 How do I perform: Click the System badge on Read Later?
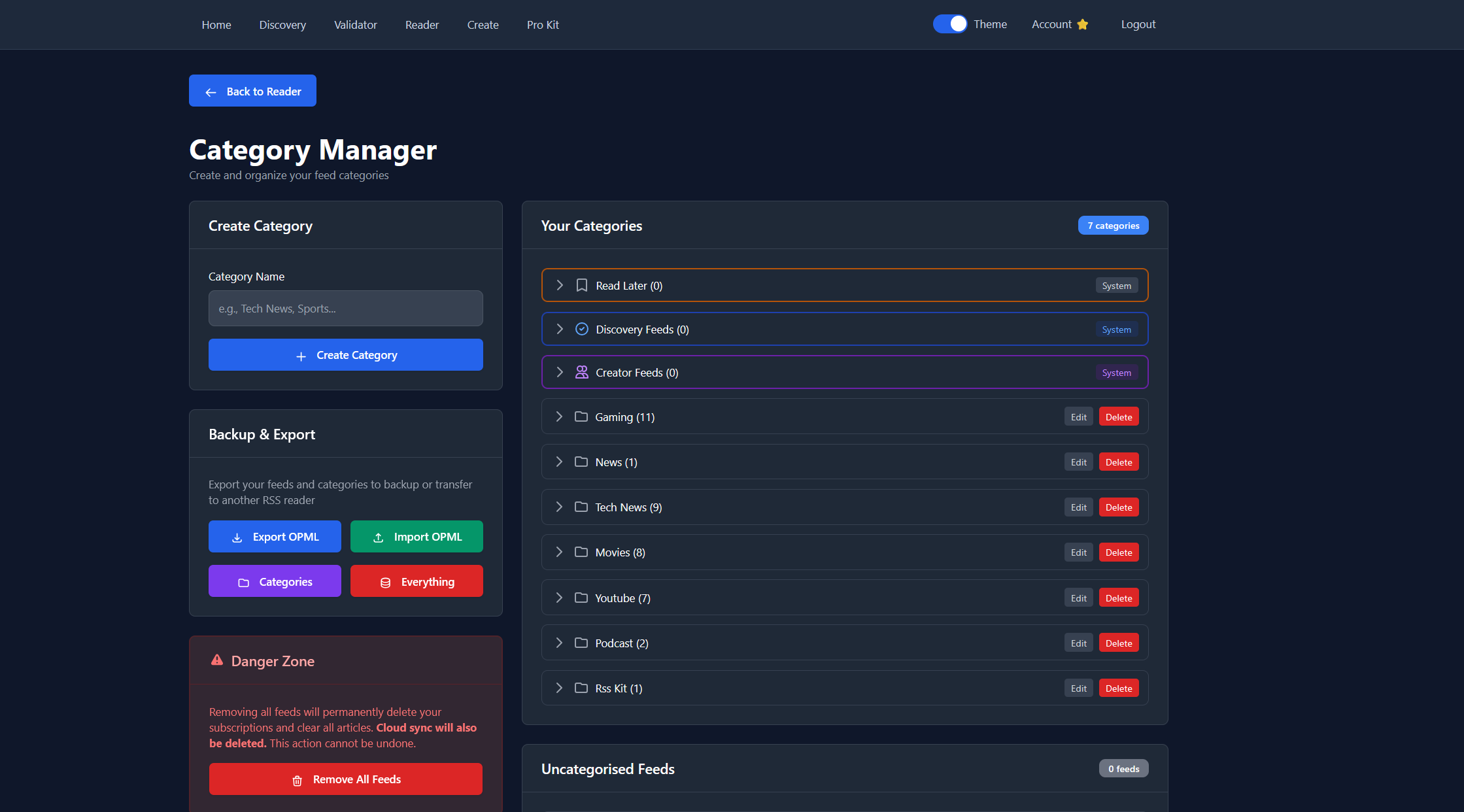click(1117, 285)
